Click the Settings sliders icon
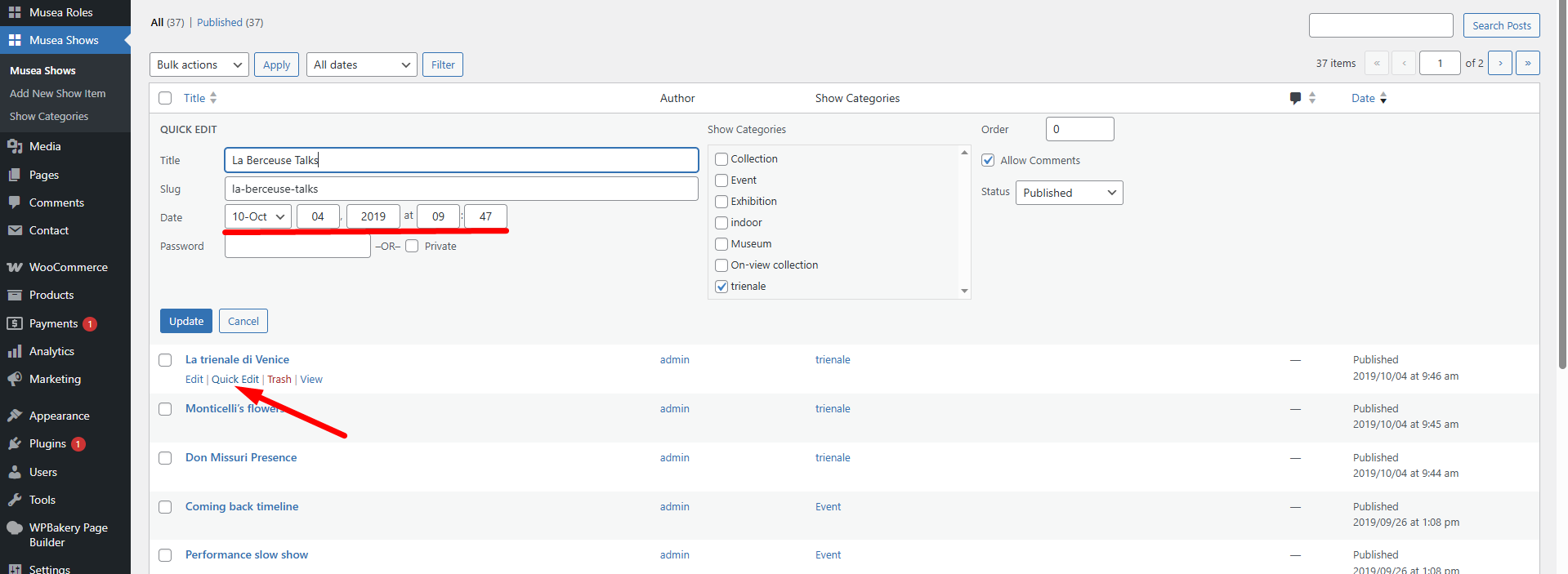Viewport: 1568px width, 574px height. [15, 569]
